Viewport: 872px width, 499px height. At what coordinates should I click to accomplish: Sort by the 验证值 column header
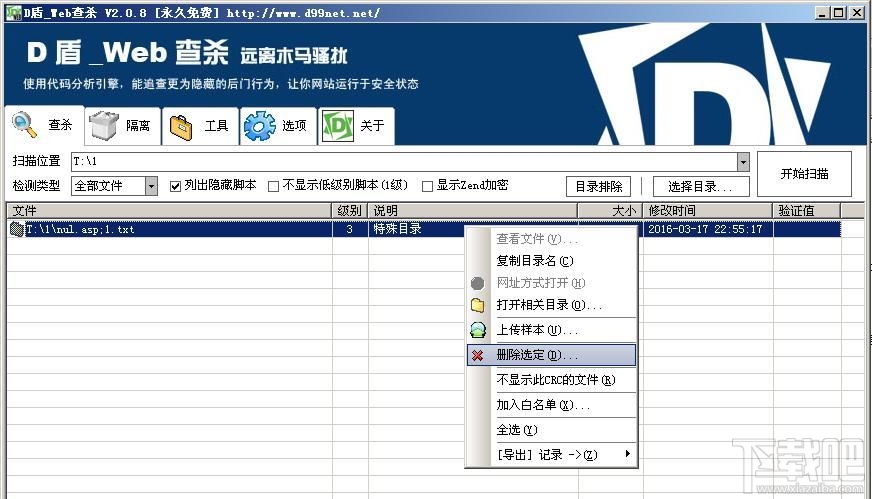click(x=806, y=211)
